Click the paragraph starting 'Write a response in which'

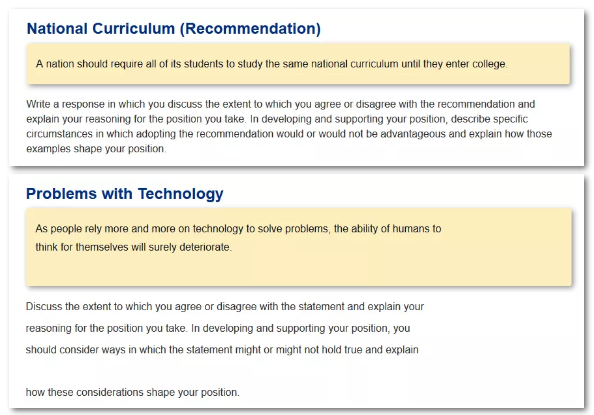click(289, 126)
